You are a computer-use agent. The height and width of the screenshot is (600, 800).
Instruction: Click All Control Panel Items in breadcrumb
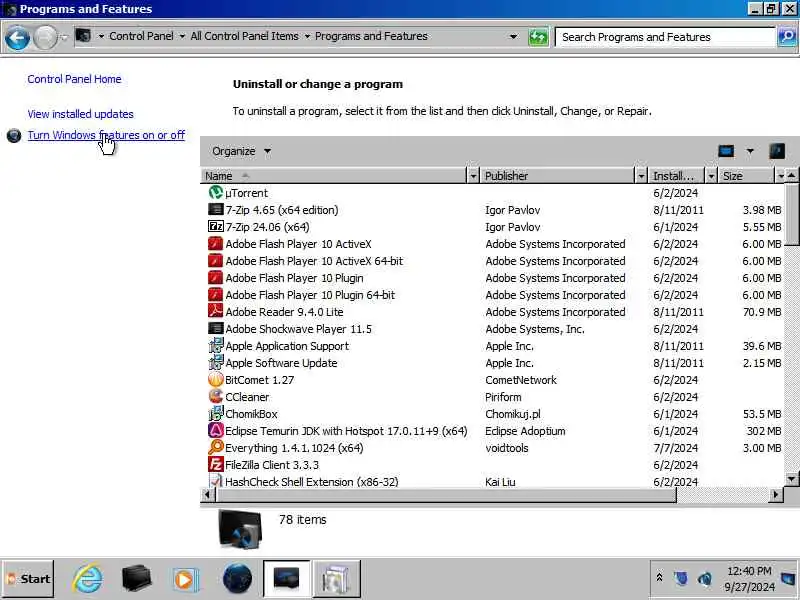(x=244, y=36)
